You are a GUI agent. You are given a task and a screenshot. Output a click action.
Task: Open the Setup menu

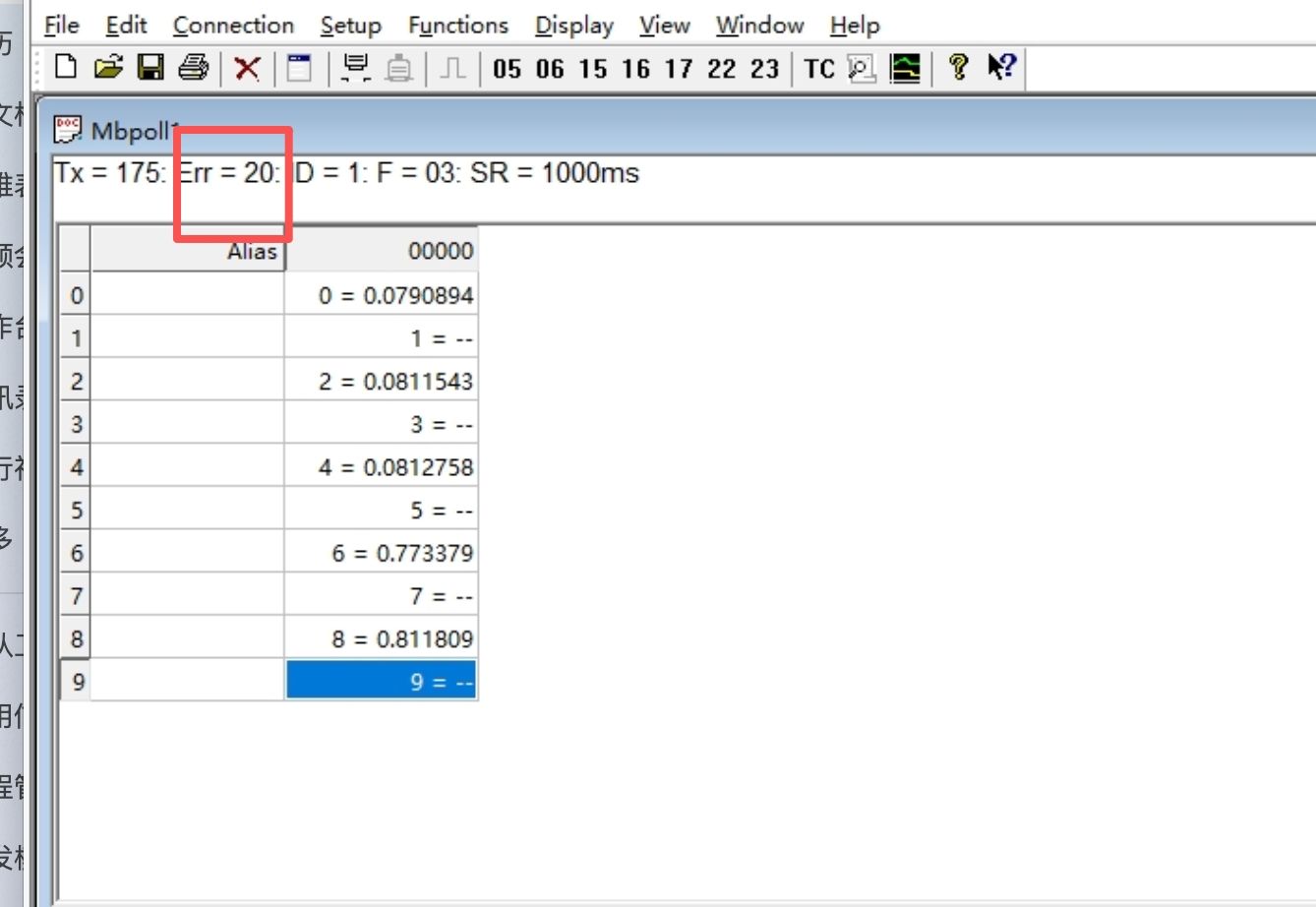tap(350, 26)
